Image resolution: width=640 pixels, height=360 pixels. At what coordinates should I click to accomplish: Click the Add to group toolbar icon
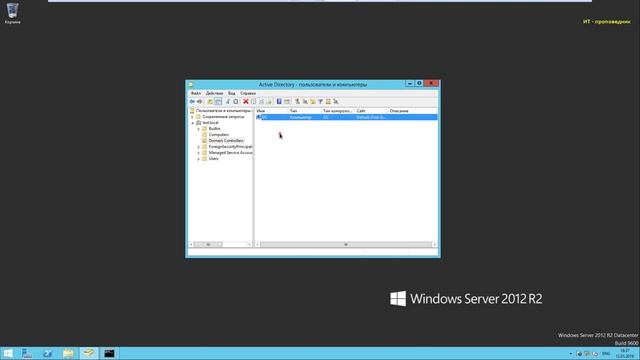[x=336, y=101]
